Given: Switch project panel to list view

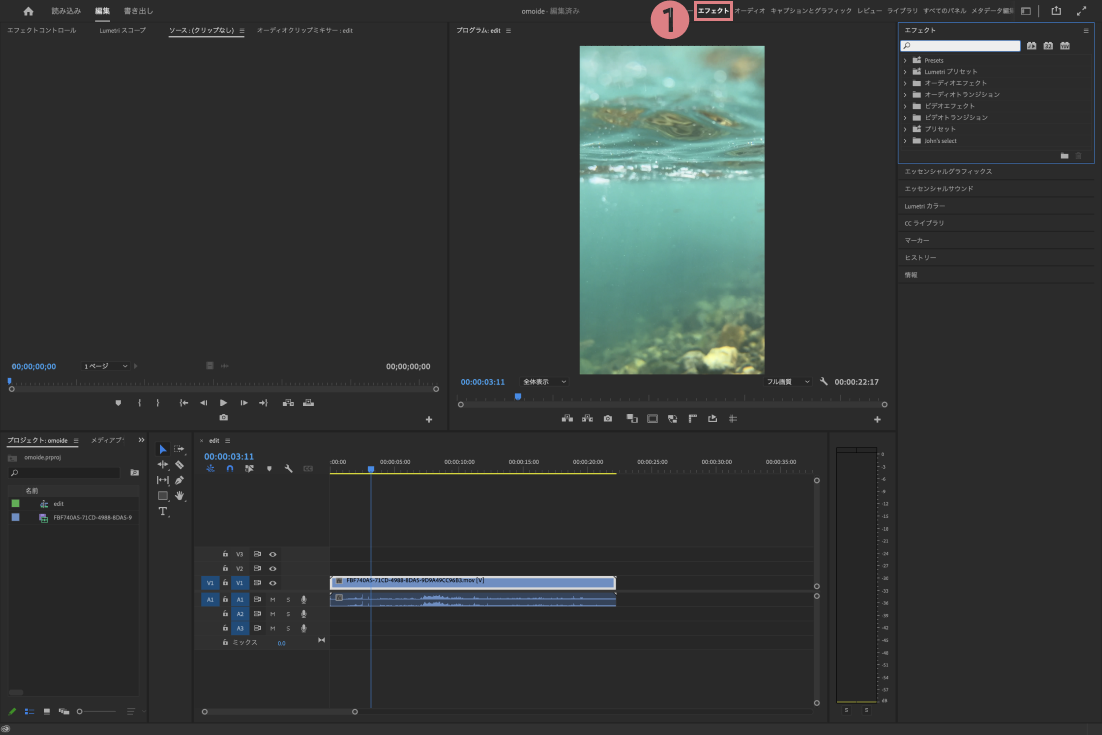Looking at the screenshot, I should tap(29, 711).
